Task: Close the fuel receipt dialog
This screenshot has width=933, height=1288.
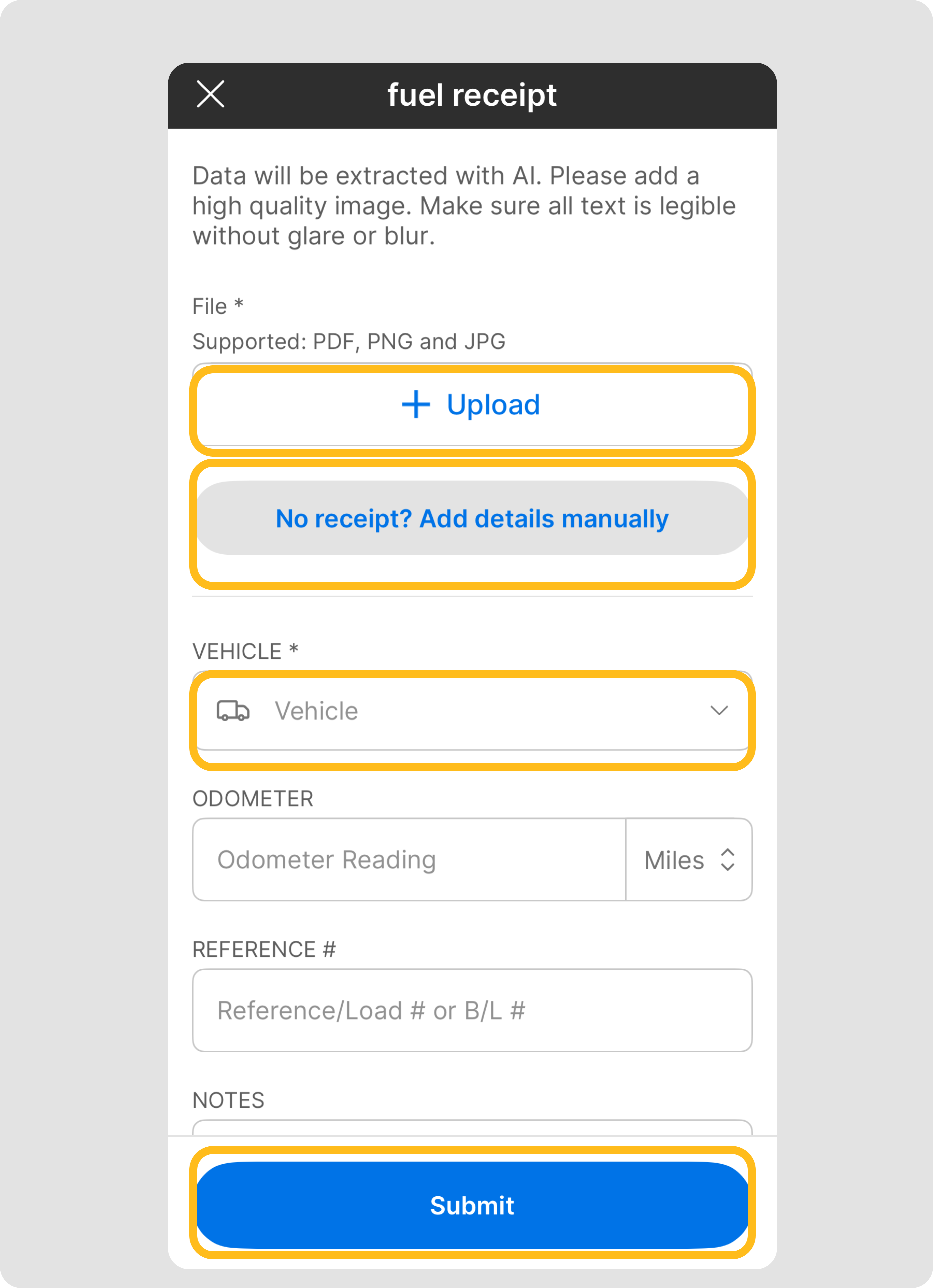Action: tap(210, 94)
